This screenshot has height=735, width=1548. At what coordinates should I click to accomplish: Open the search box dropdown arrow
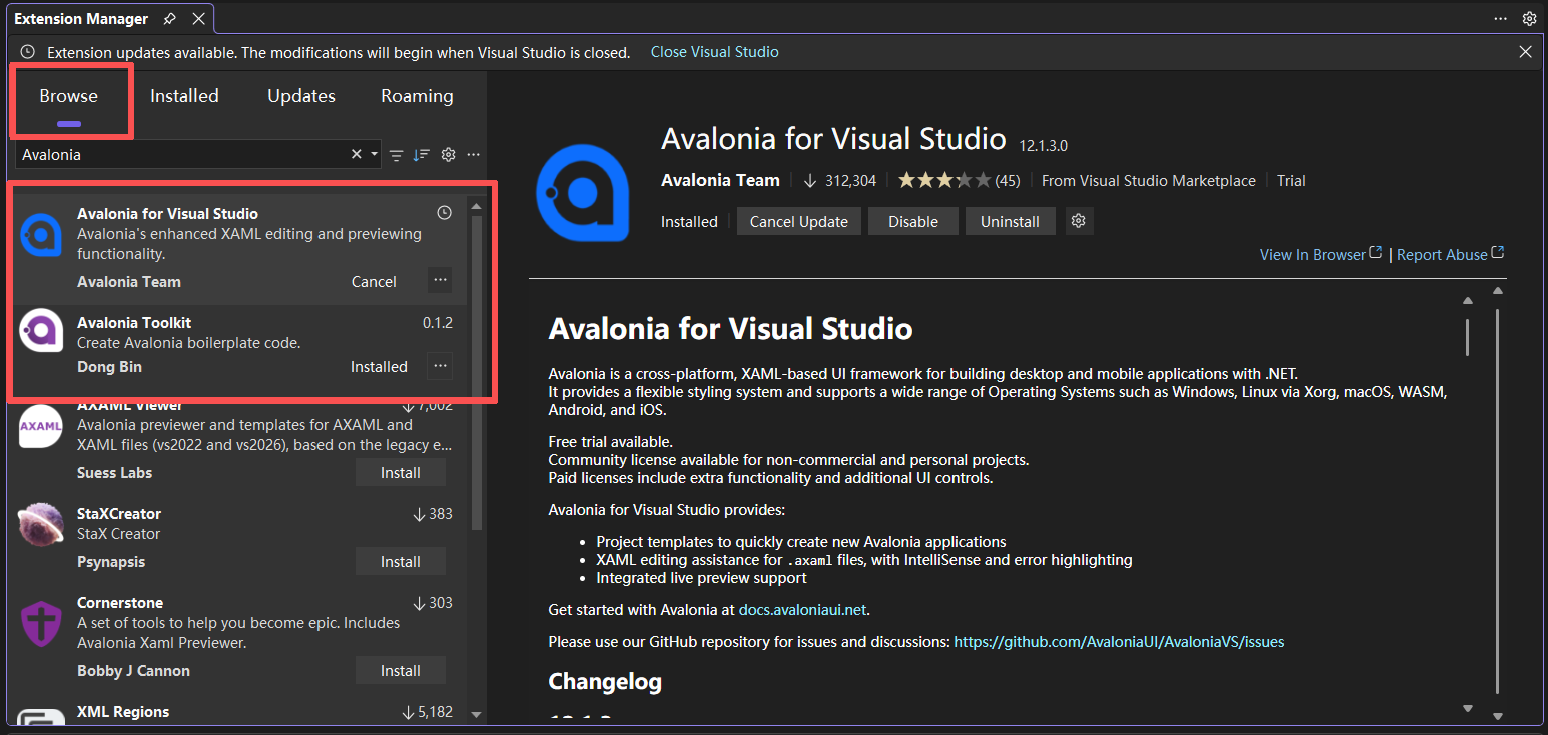375,155
